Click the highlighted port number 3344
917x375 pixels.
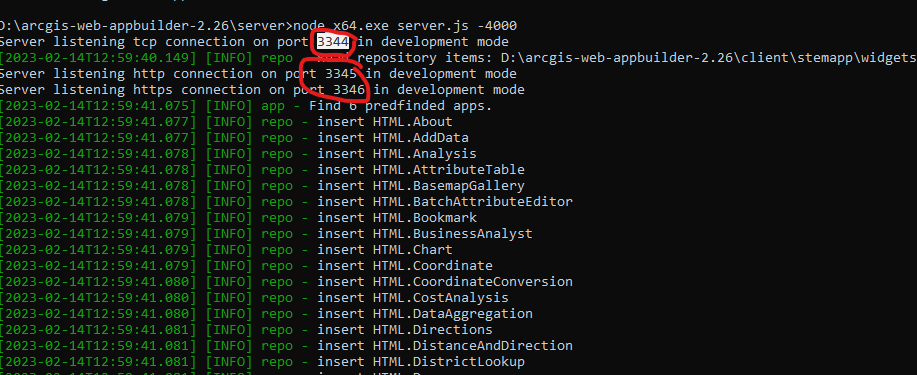(x=333, y=42)
